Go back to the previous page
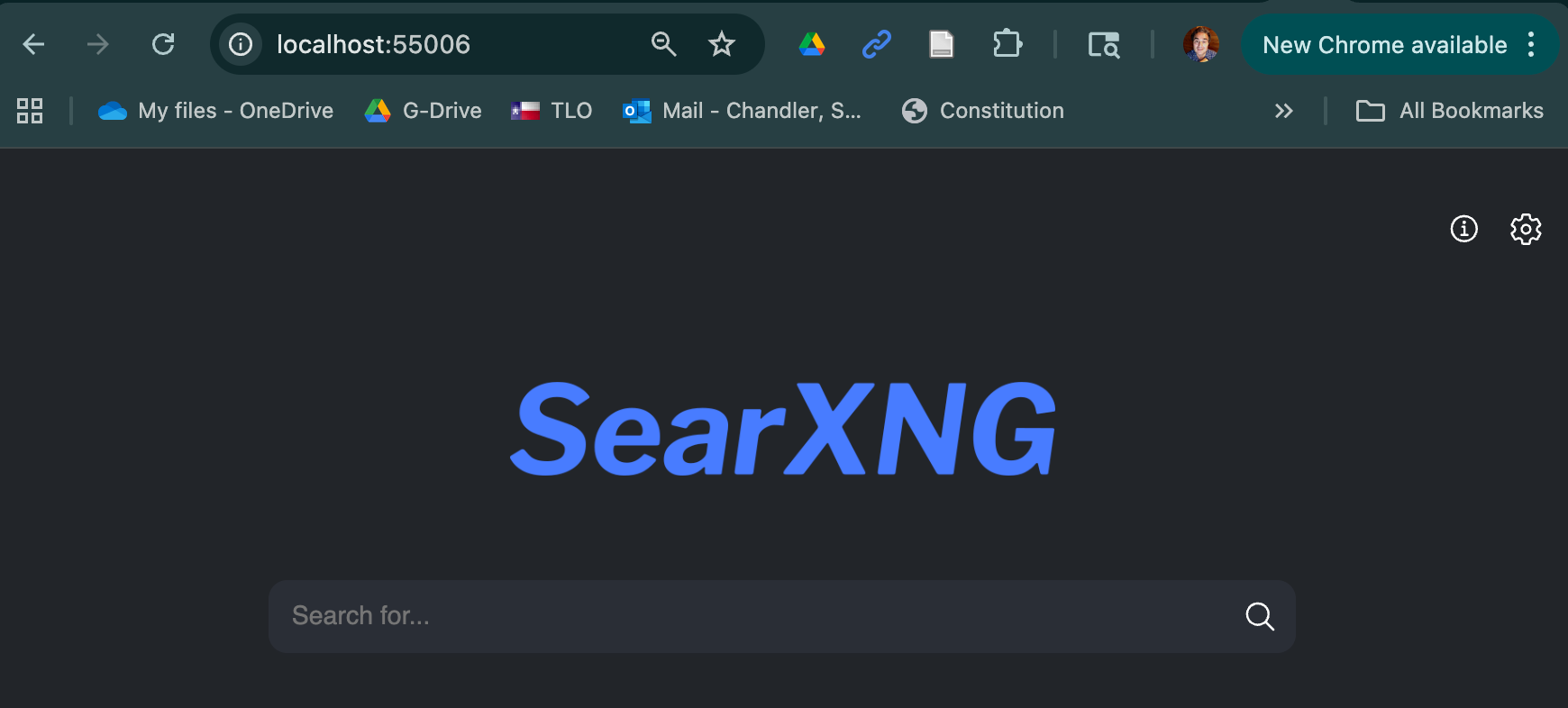The width and height of the screenshot is (1568, 708). click(33, 44)
